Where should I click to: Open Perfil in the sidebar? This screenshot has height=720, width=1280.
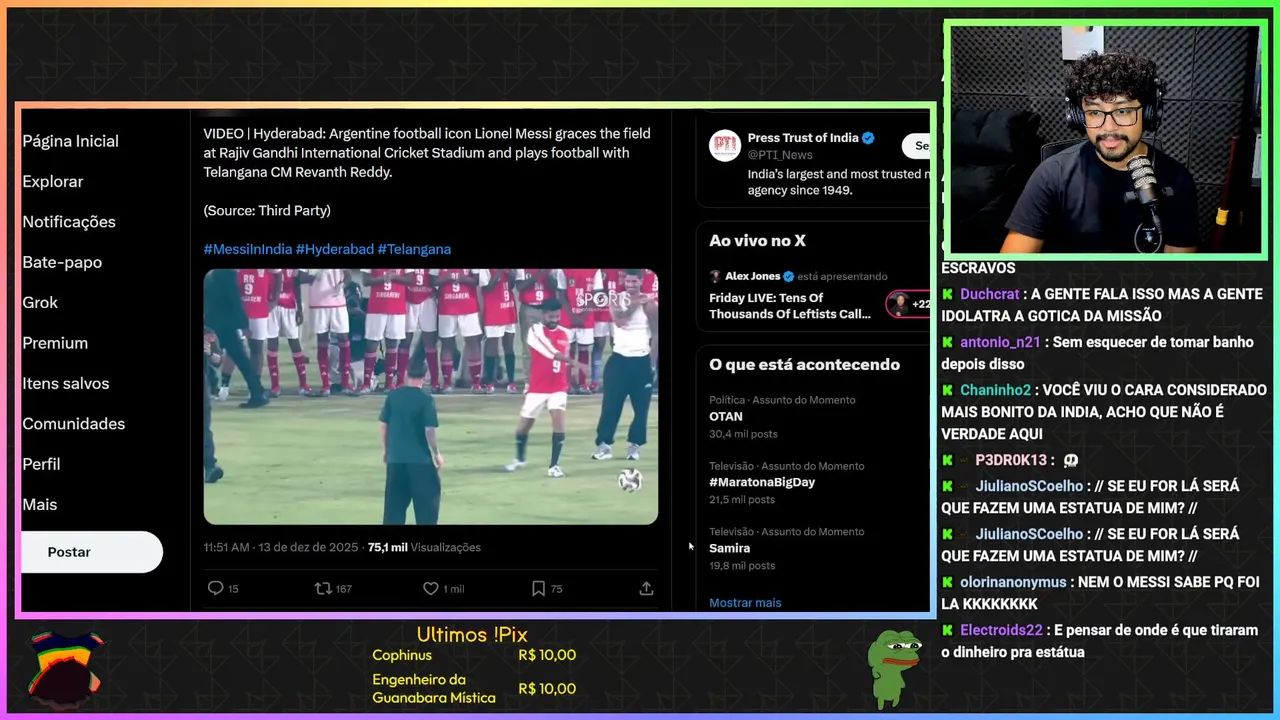click(41, 464)
